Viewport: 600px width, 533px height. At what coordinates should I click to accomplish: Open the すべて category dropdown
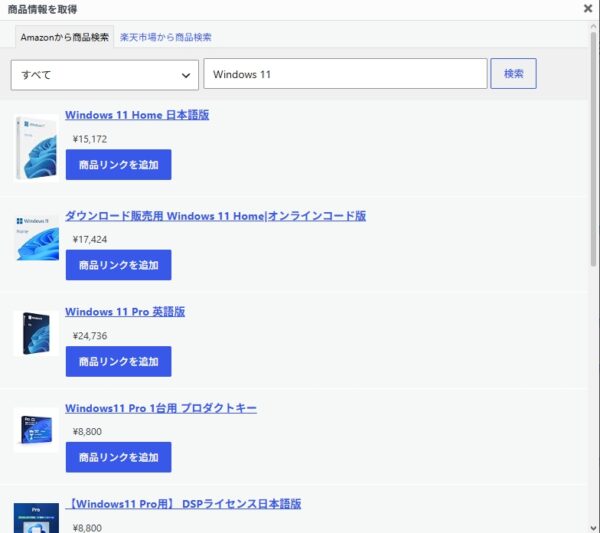pos(105,75)
